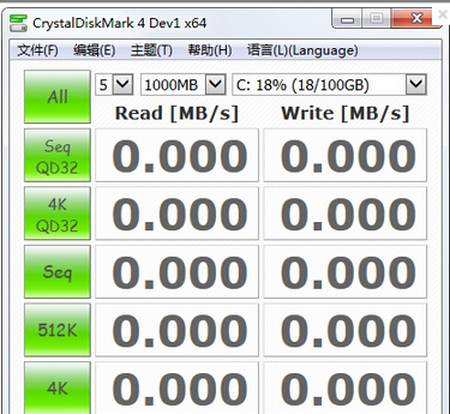450x414 pixels.
Task: Click the 4K QD32 write result value
Action: pyautogui.click(x=345, y=213)
